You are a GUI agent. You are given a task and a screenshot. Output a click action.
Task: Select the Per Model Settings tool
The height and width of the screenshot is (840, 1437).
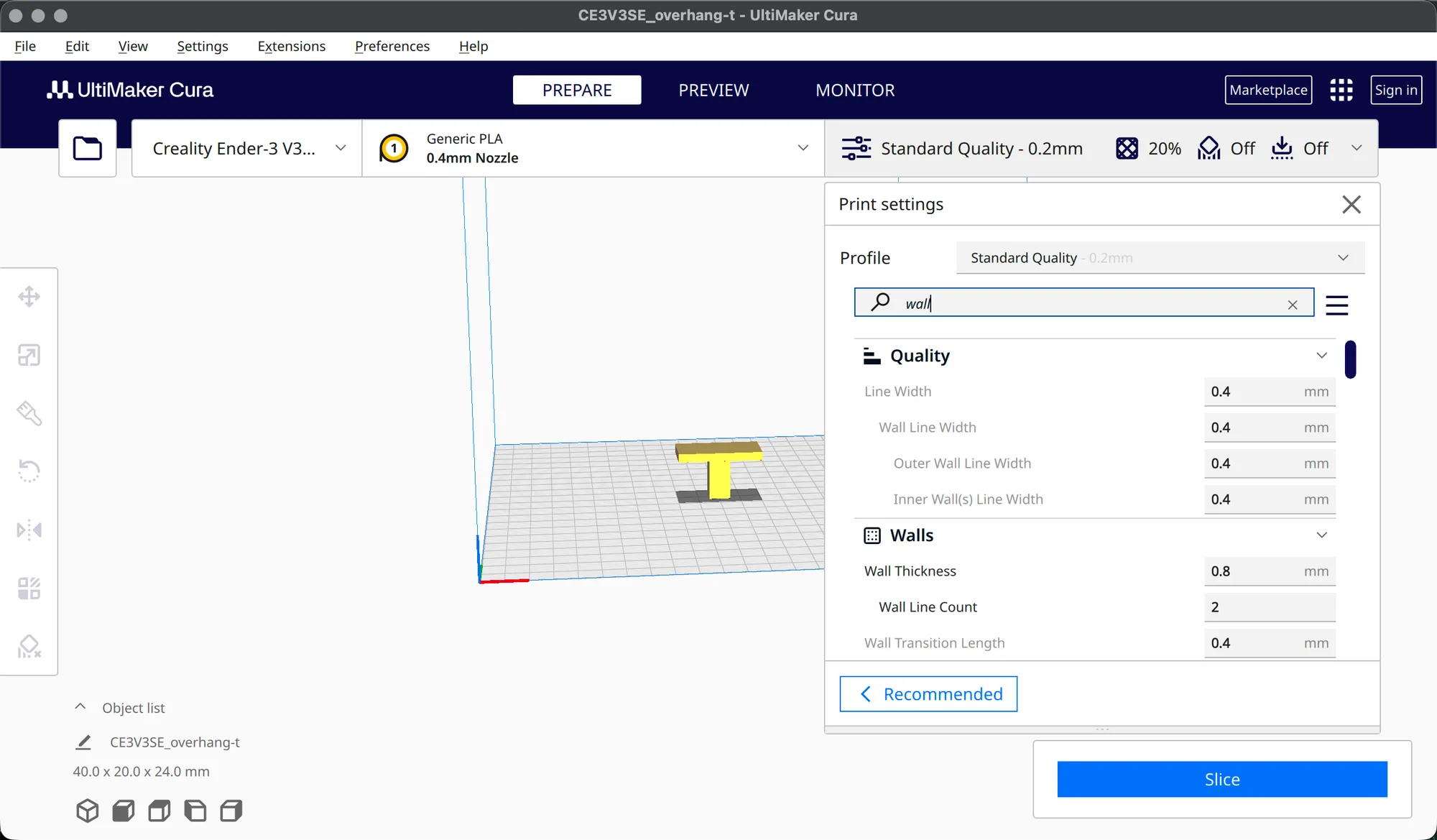pyautogui.click(x=29, y=589)
